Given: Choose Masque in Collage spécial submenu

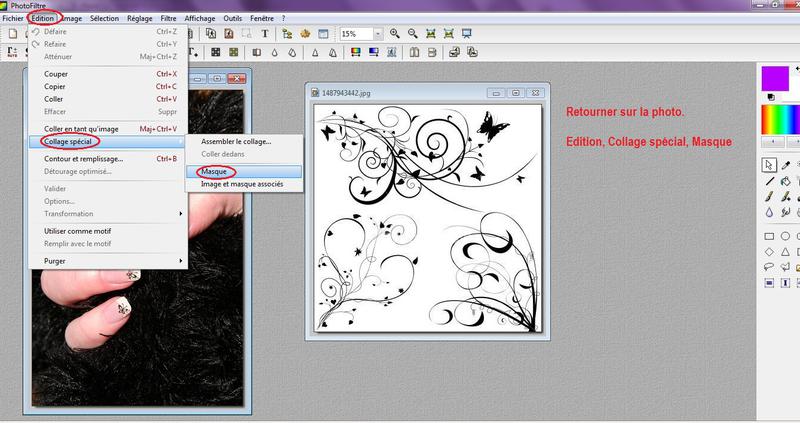Looking at the screenshot, I should pos(215,171).
